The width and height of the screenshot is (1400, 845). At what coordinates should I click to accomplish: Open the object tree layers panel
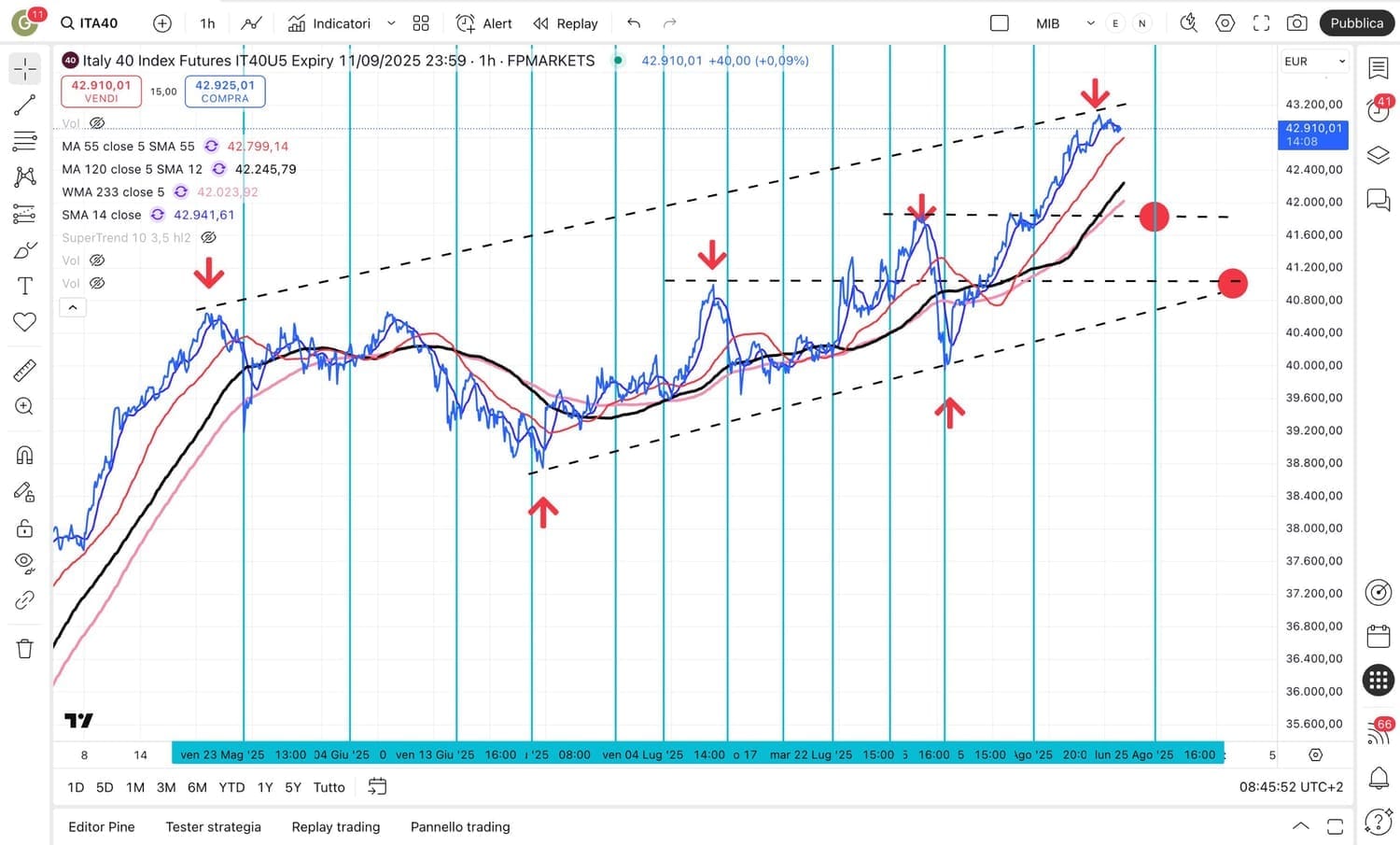click(x=1379, y=155)
